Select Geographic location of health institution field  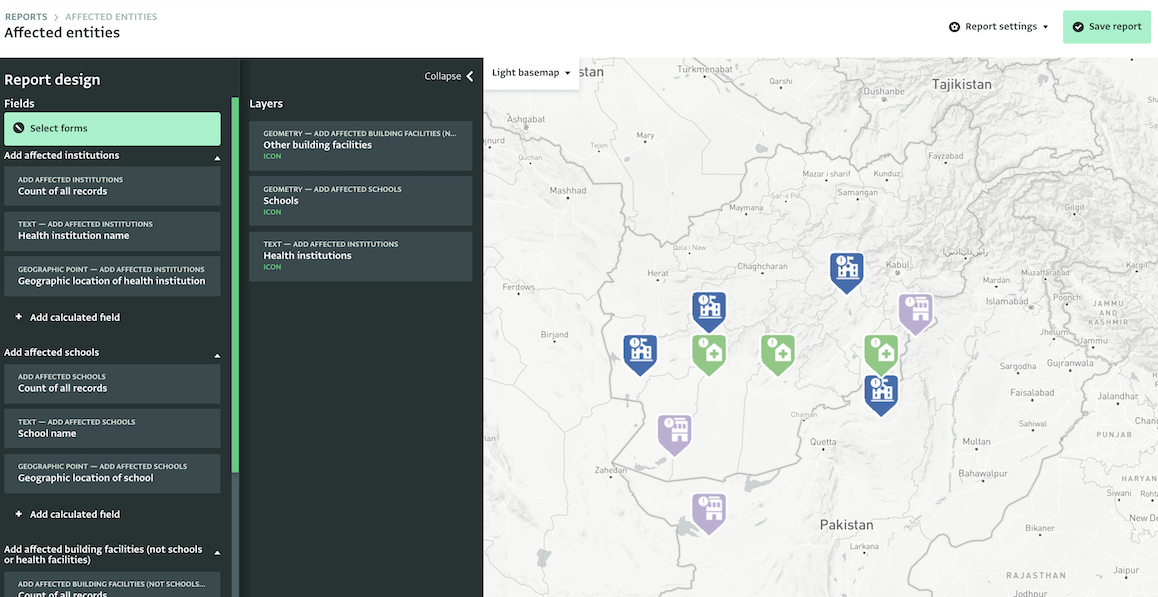112,276
